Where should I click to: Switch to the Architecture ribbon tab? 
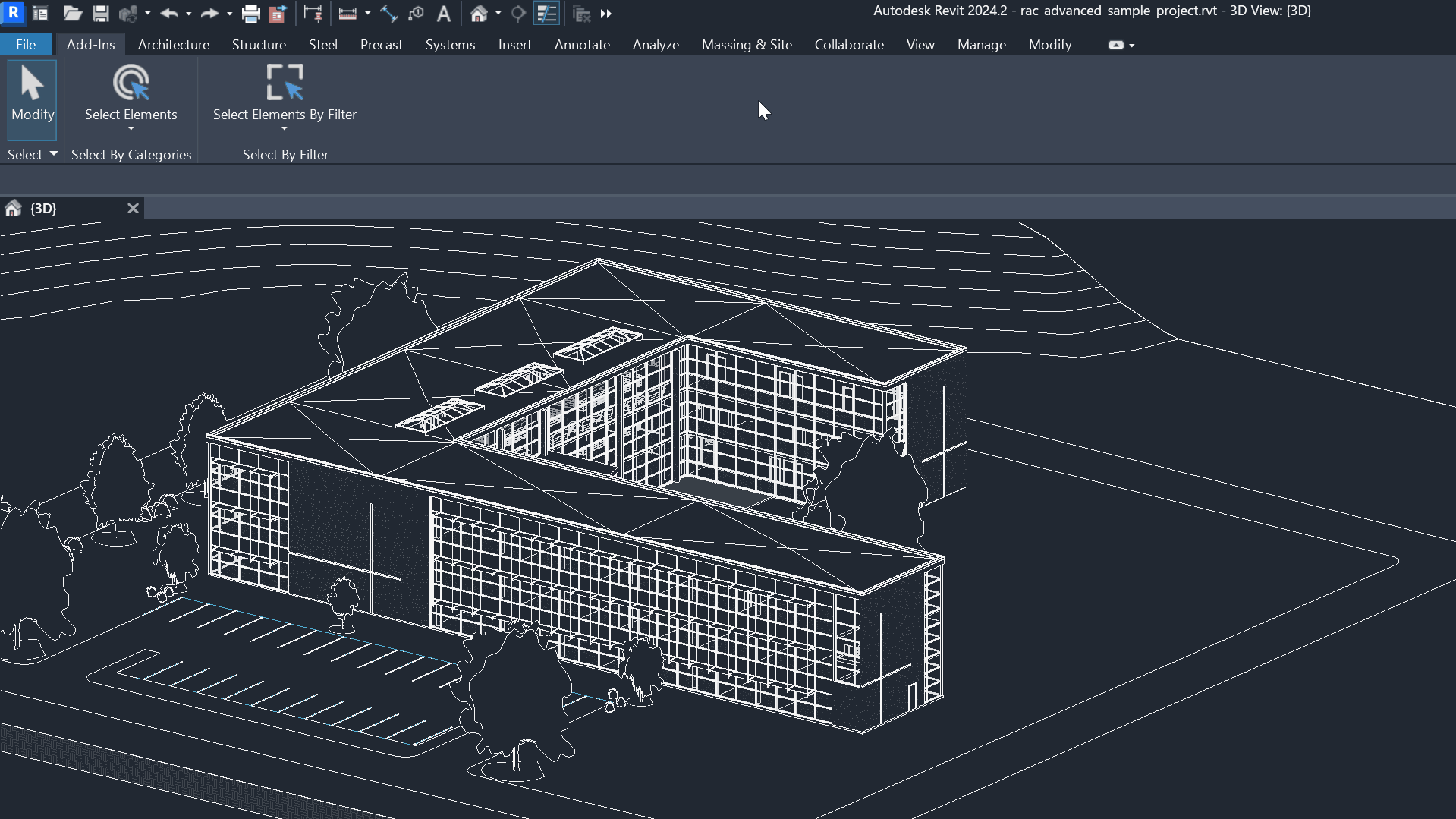coord(173,45)
